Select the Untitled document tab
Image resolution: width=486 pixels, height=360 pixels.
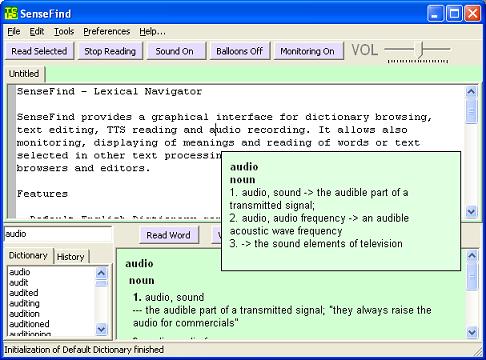tap(24, 74)
